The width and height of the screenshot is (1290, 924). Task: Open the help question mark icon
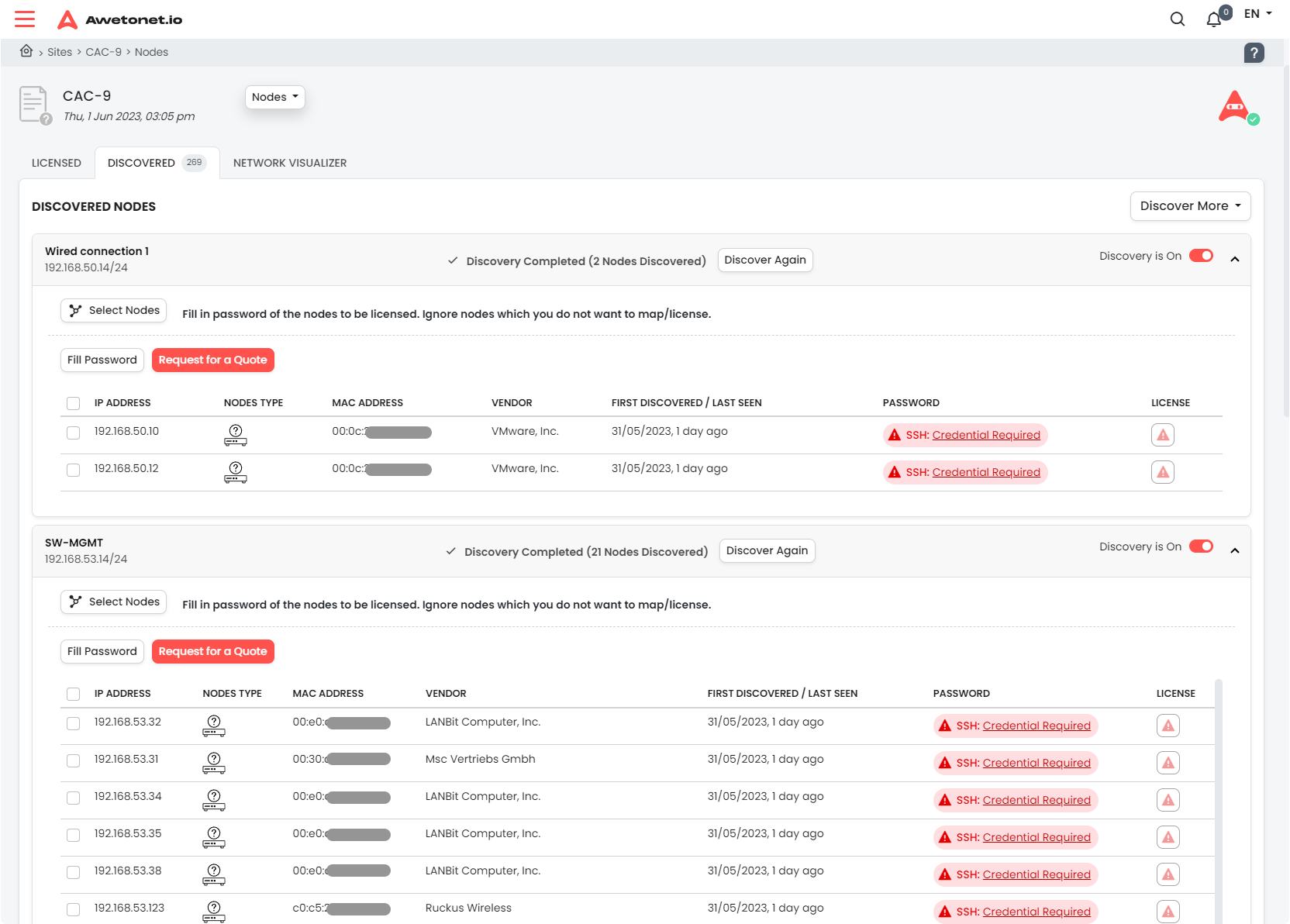point(1254,53)
